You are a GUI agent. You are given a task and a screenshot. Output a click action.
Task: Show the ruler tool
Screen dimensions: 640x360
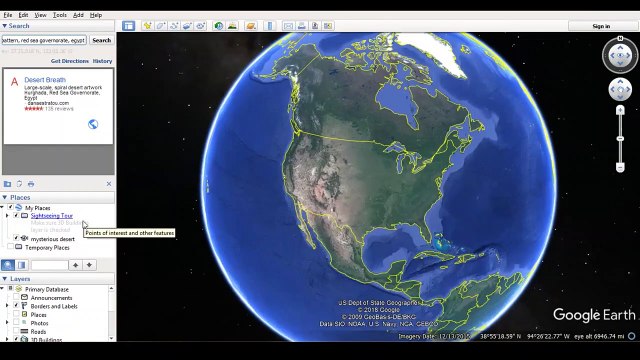(270, 26)
